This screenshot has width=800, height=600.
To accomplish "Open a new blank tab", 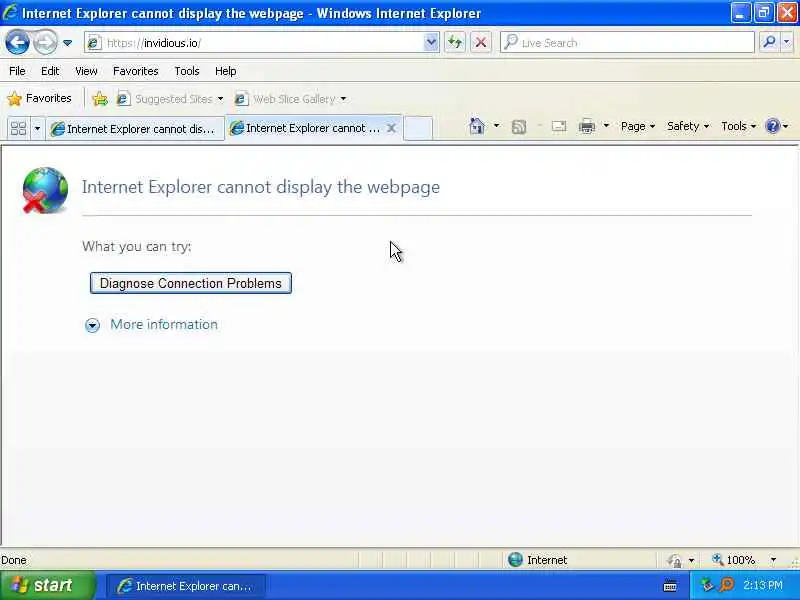I will pyautogui.click(x=418, y=128).
